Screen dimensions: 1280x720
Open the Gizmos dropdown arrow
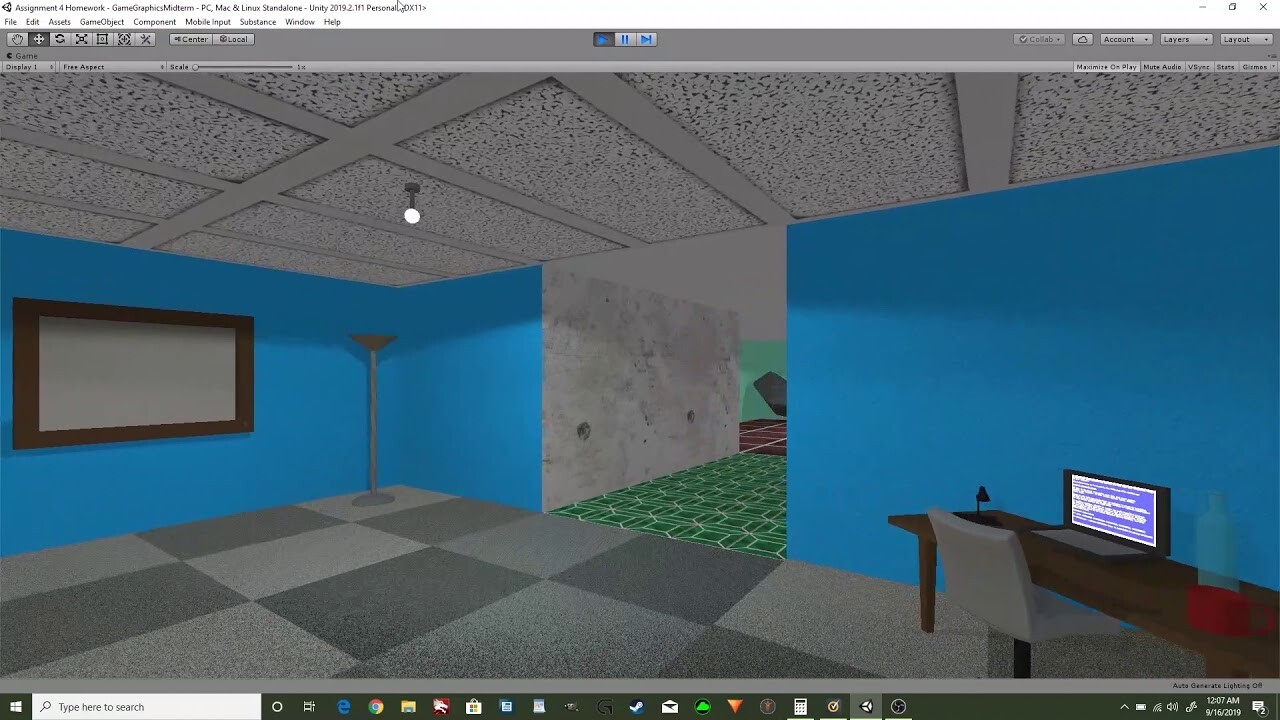(x=1273, y=67)
